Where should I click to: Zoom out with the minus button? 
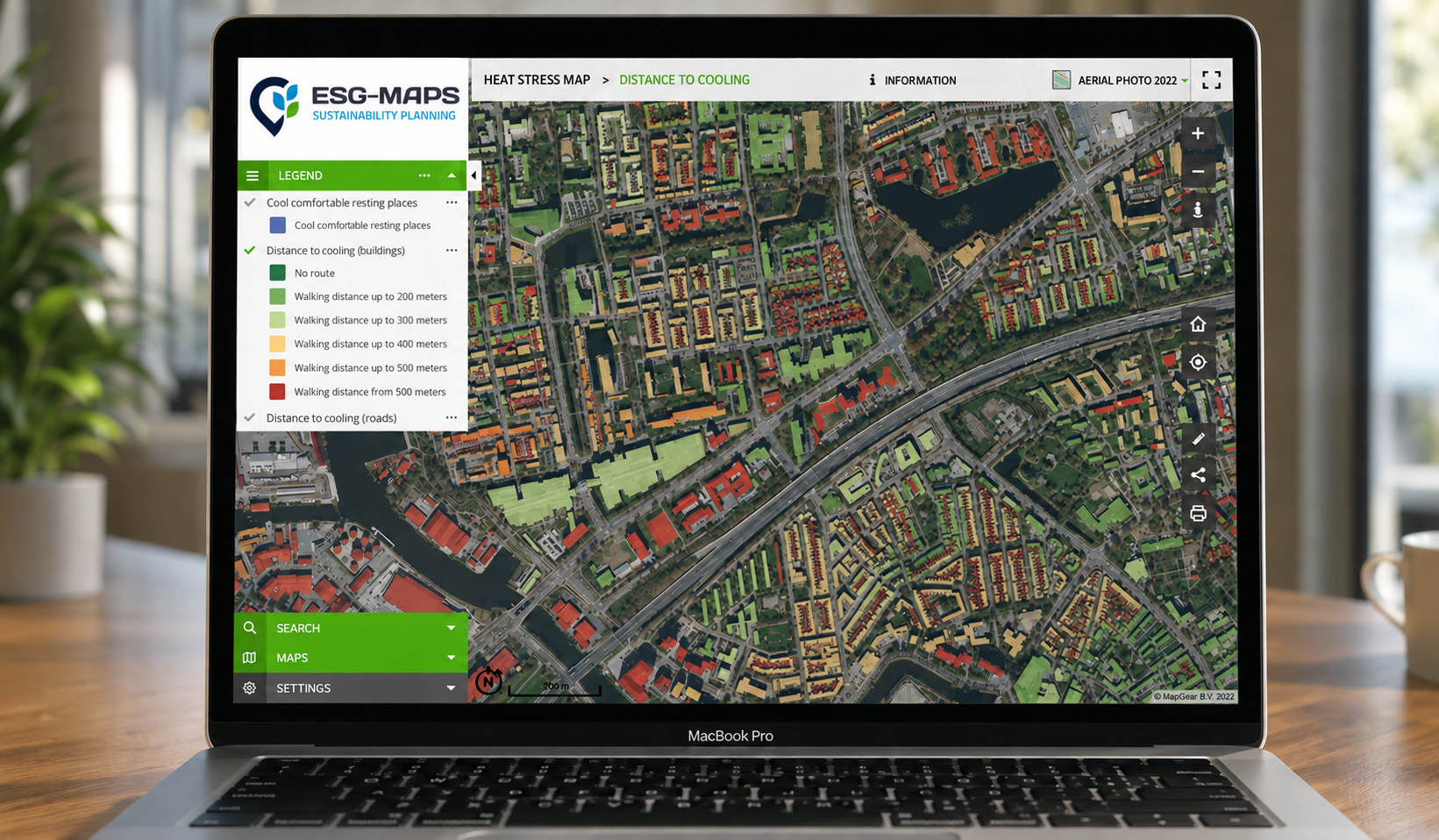1198,172
